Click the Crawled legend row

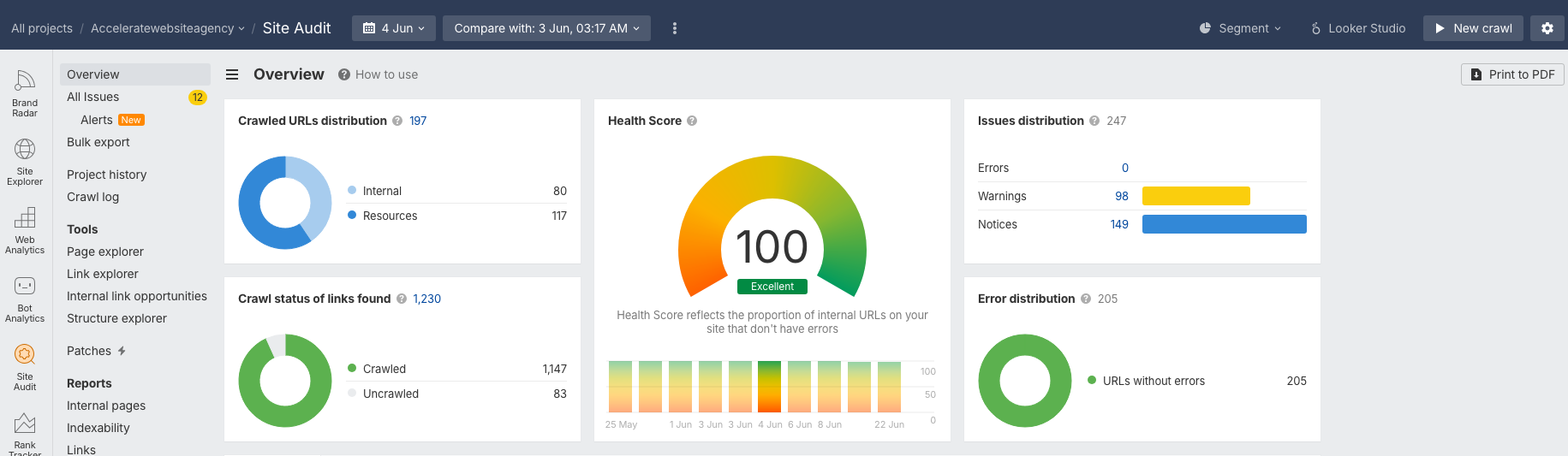pyautogui.click(x=457, y=369)
